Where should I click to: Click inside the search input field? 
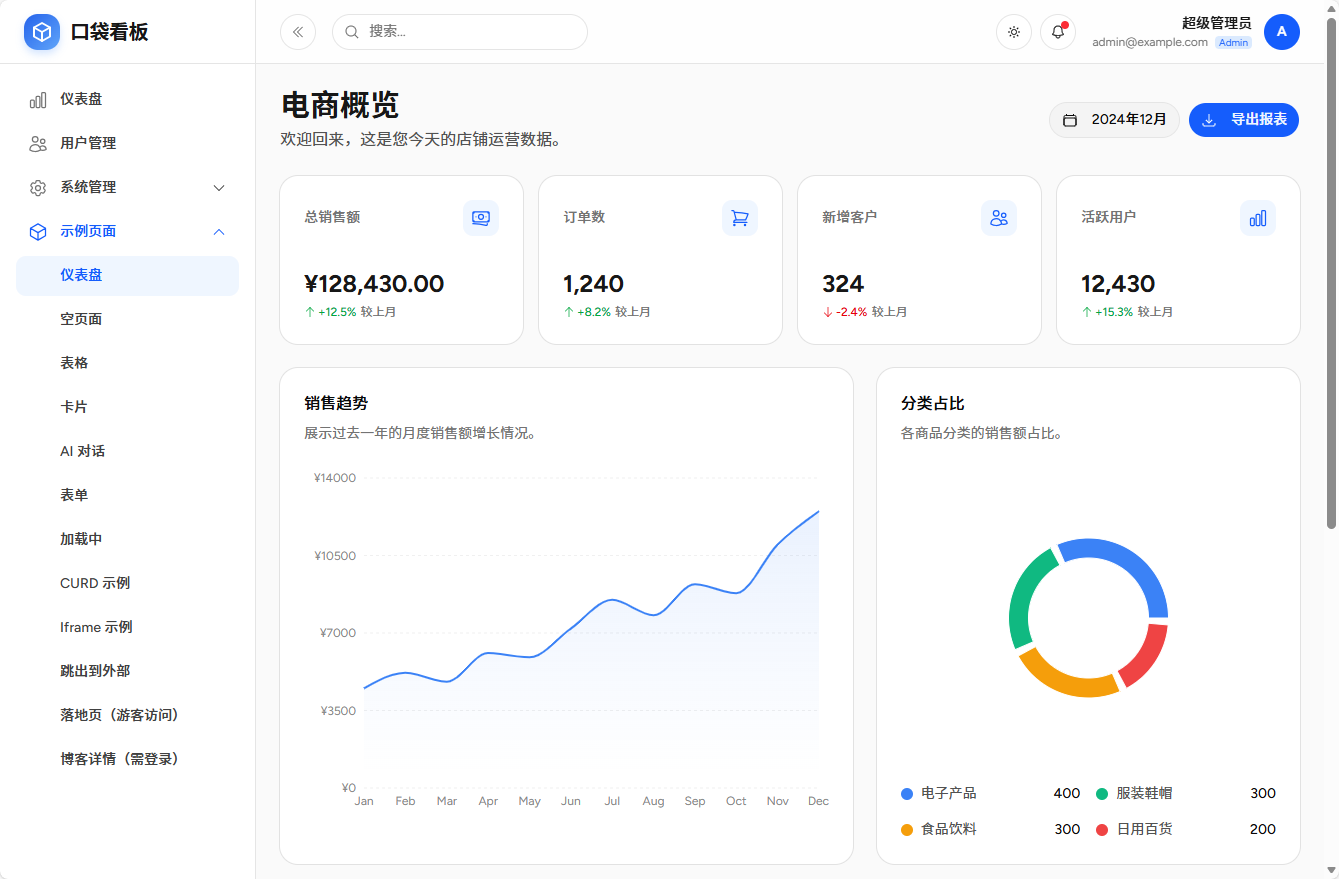(x=460, y=31)
